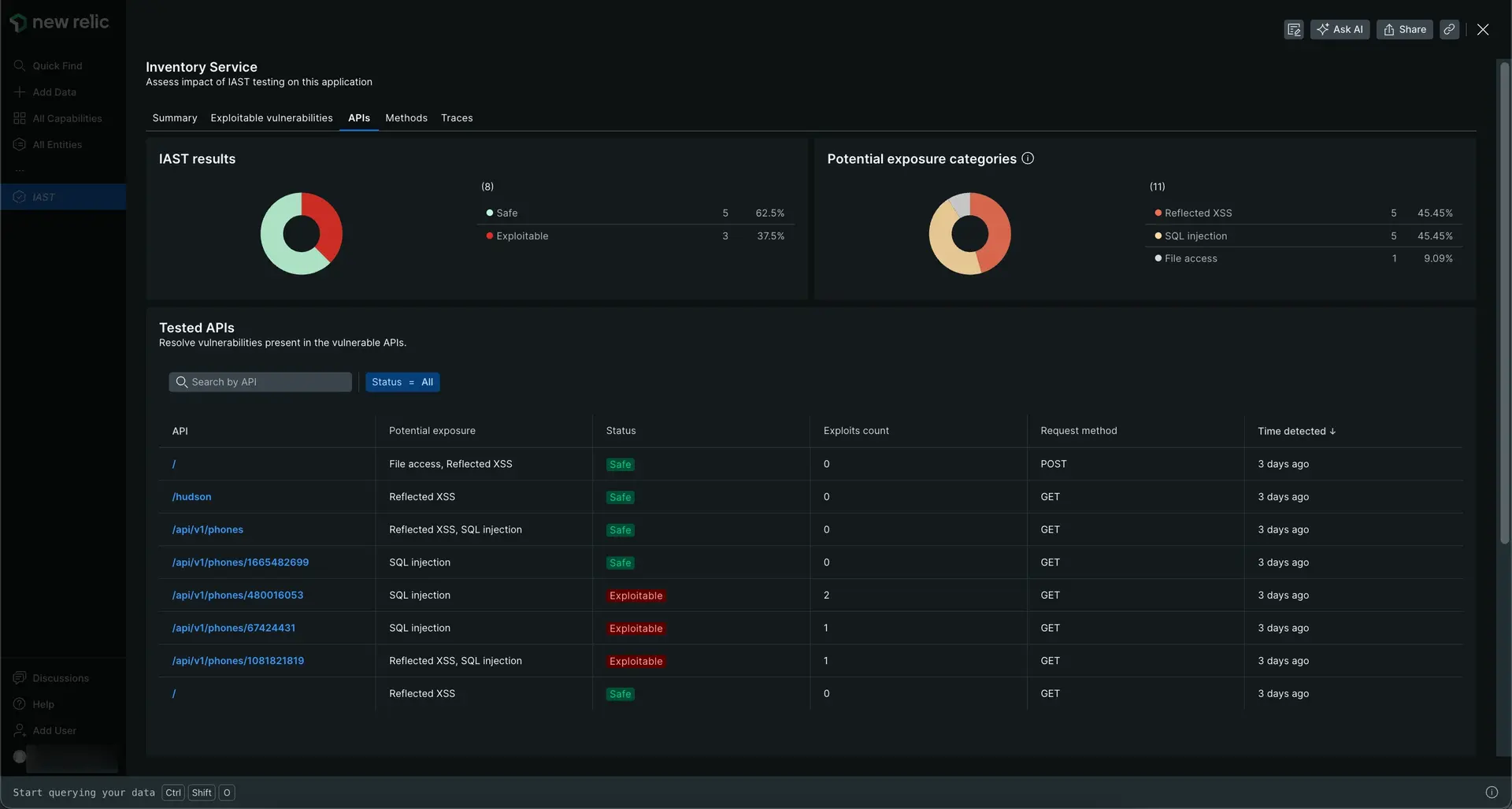Switch to the Exploitable vulnerabilities tab
The image size is (1512, 809).
[x=271, y=118]
